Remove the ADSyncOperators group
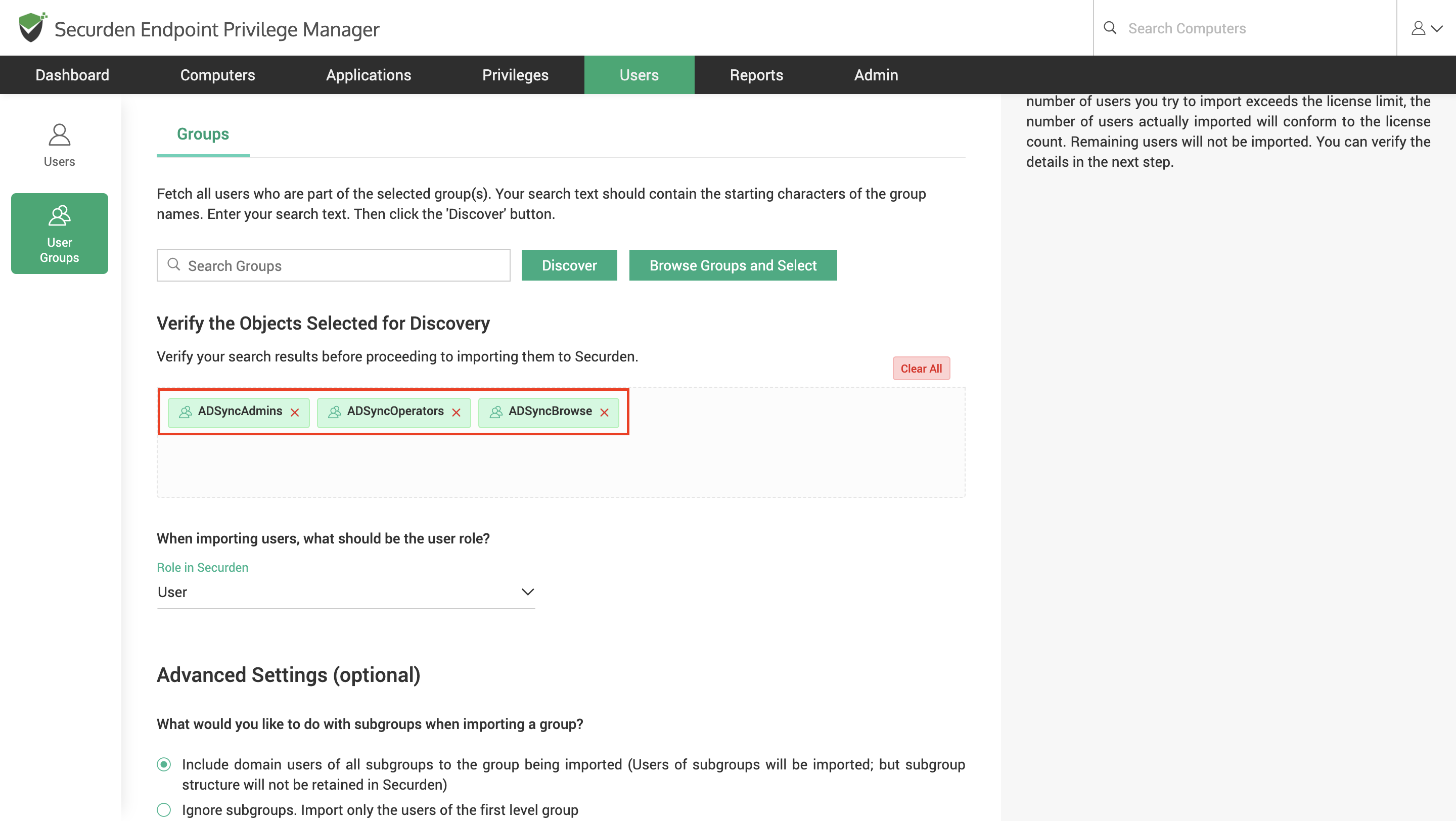Viewport: 1456px width, 821px height. coord(456,413)
